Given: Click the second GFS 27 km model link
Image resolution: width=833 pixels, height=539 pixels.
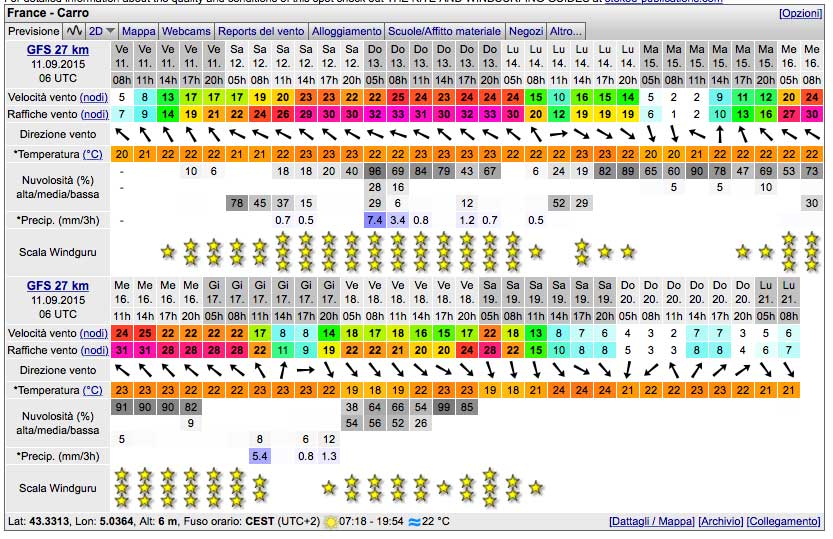Looking at the screenshot, I should coord(58,286).
